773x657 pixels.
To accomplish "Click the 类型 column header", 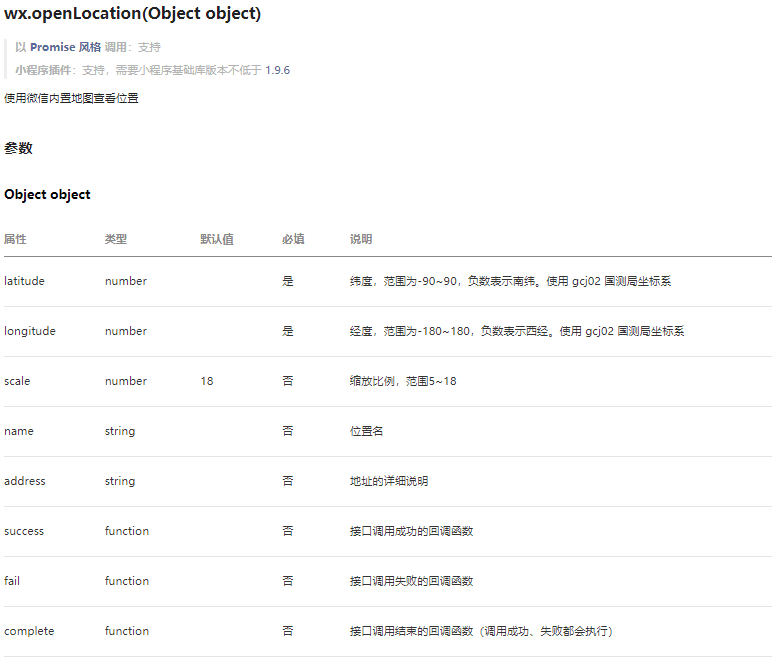I will coord(116,239).
